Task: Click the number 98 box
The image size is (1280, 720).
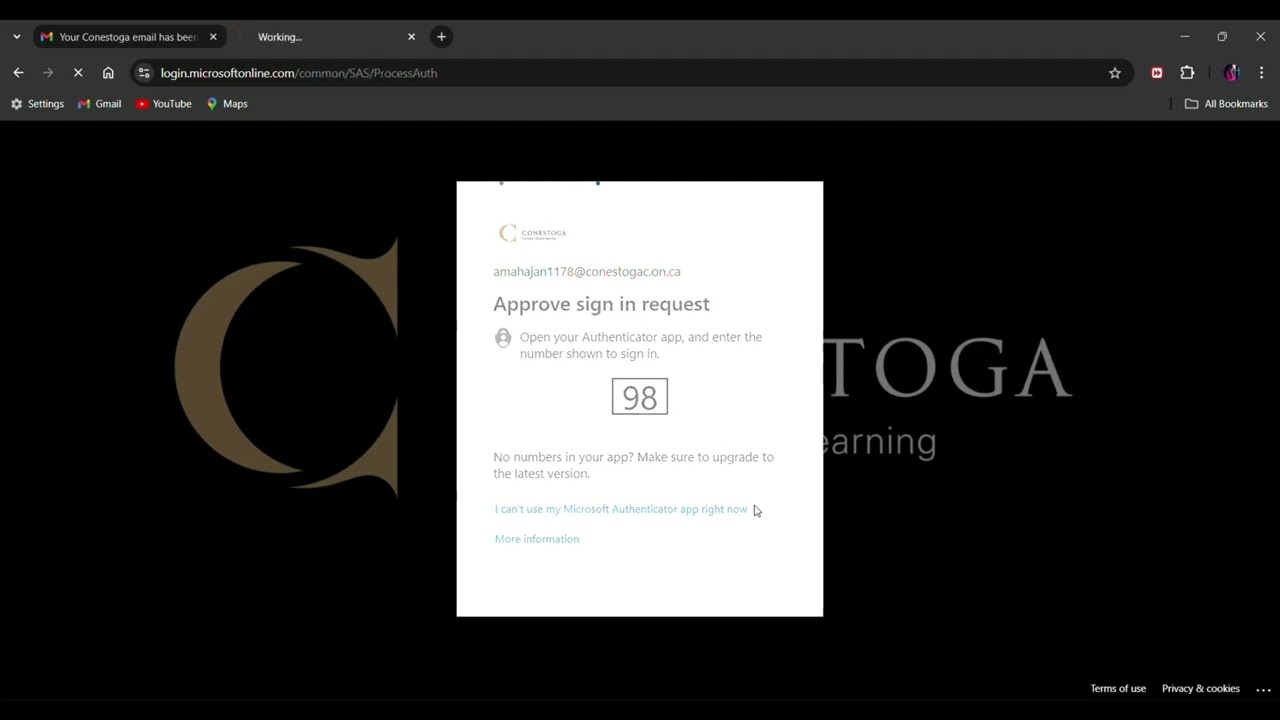Action: [640, 397]
